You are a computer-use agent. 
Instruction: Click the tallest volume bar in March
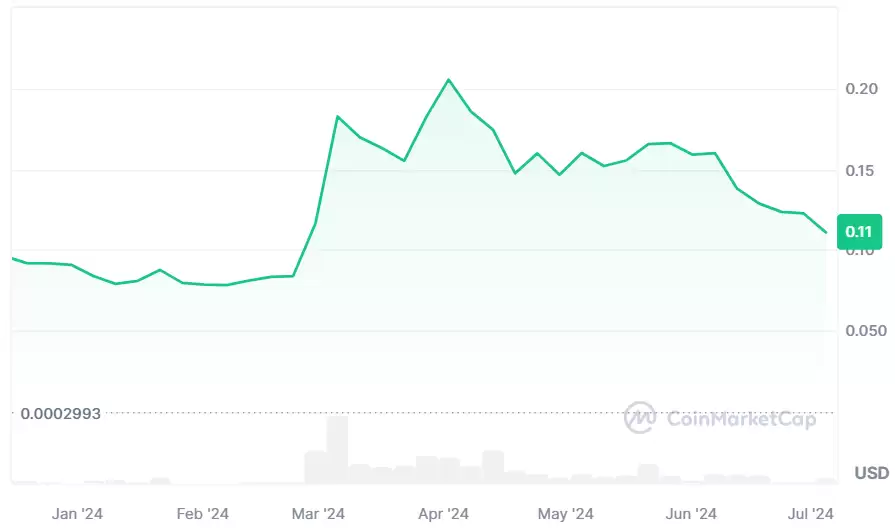tap(337, 450)
